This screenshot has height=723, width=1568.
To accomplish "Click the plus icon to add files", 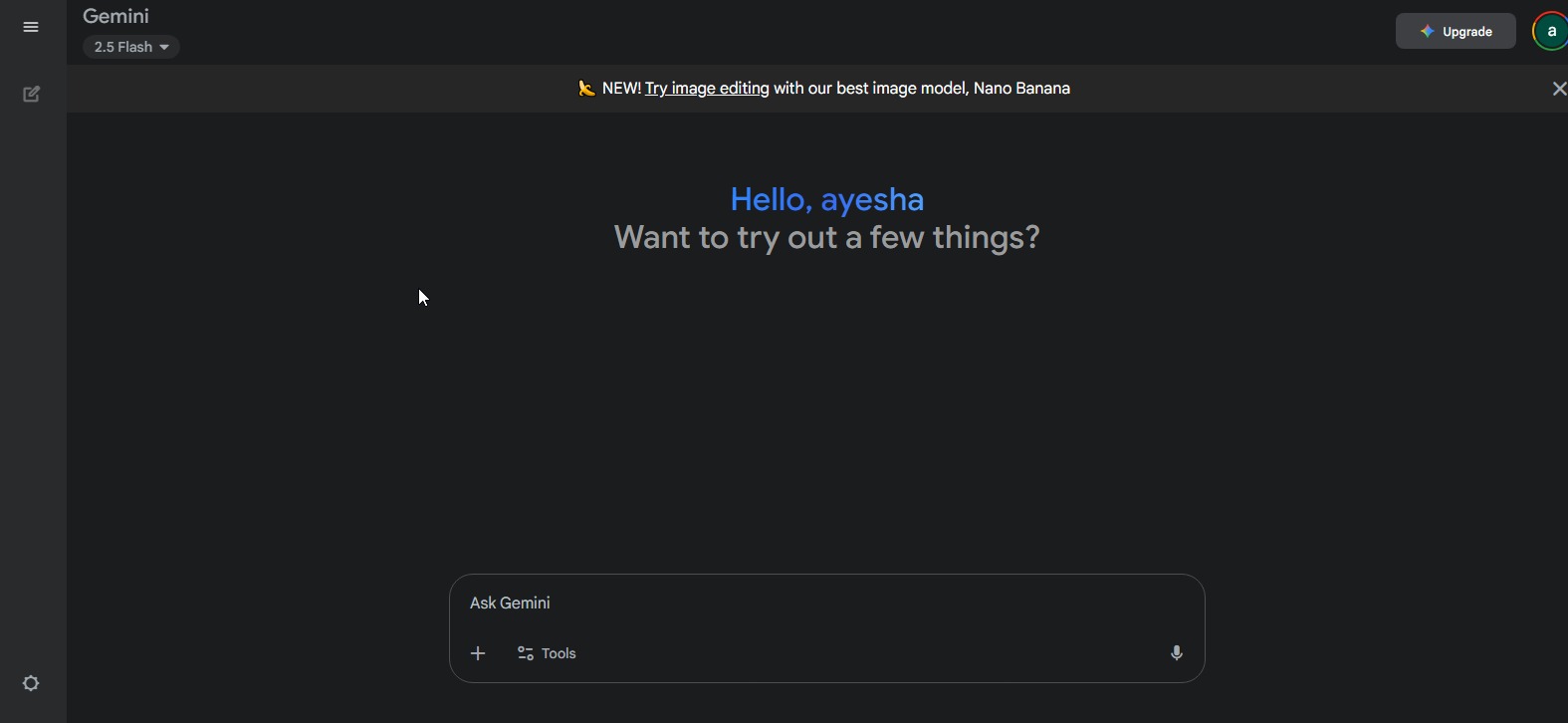I will (x=479, y=654).
